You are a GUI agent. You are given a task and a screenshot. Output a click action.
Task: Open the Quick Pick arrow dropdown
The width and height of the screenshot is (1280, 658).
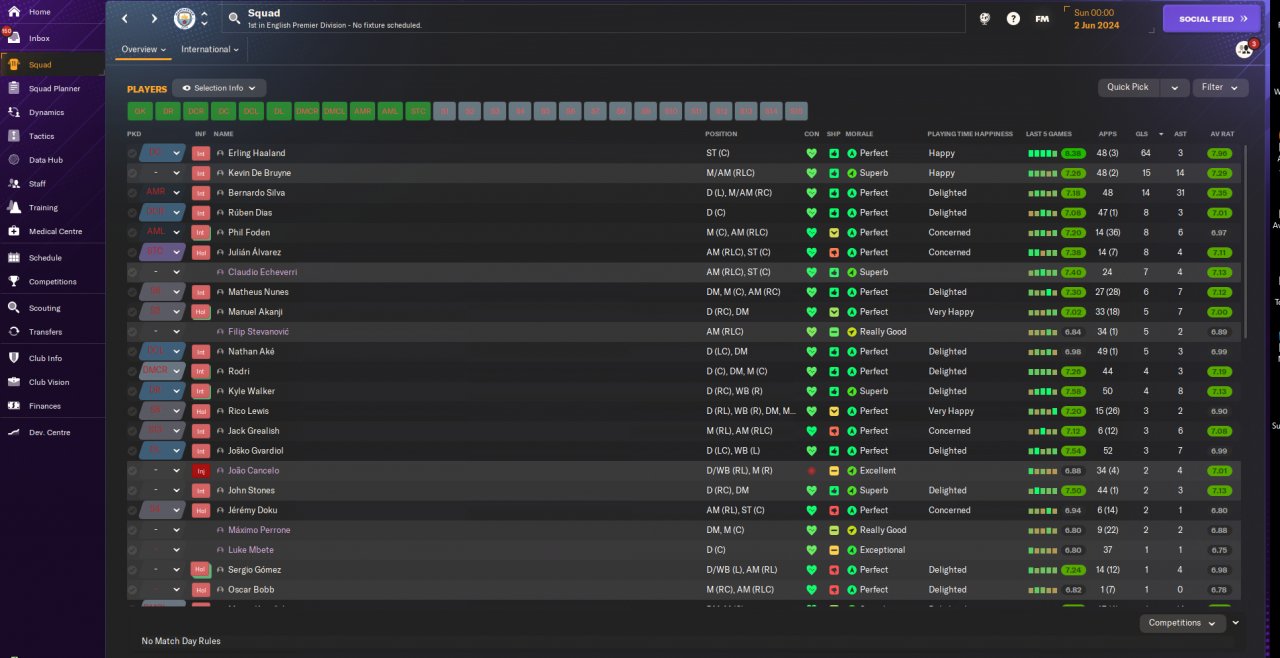tap(1176, 88)
